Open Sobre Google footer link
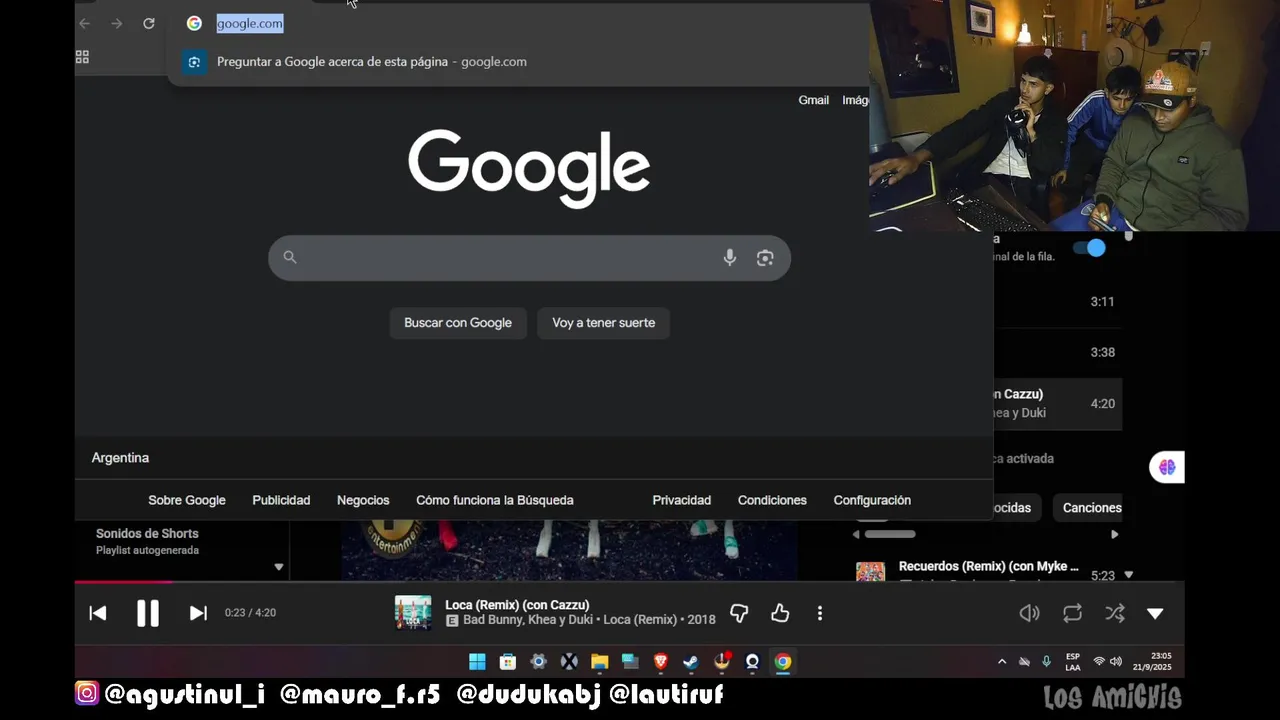The image size is (1280, 720). coord(187,500)
